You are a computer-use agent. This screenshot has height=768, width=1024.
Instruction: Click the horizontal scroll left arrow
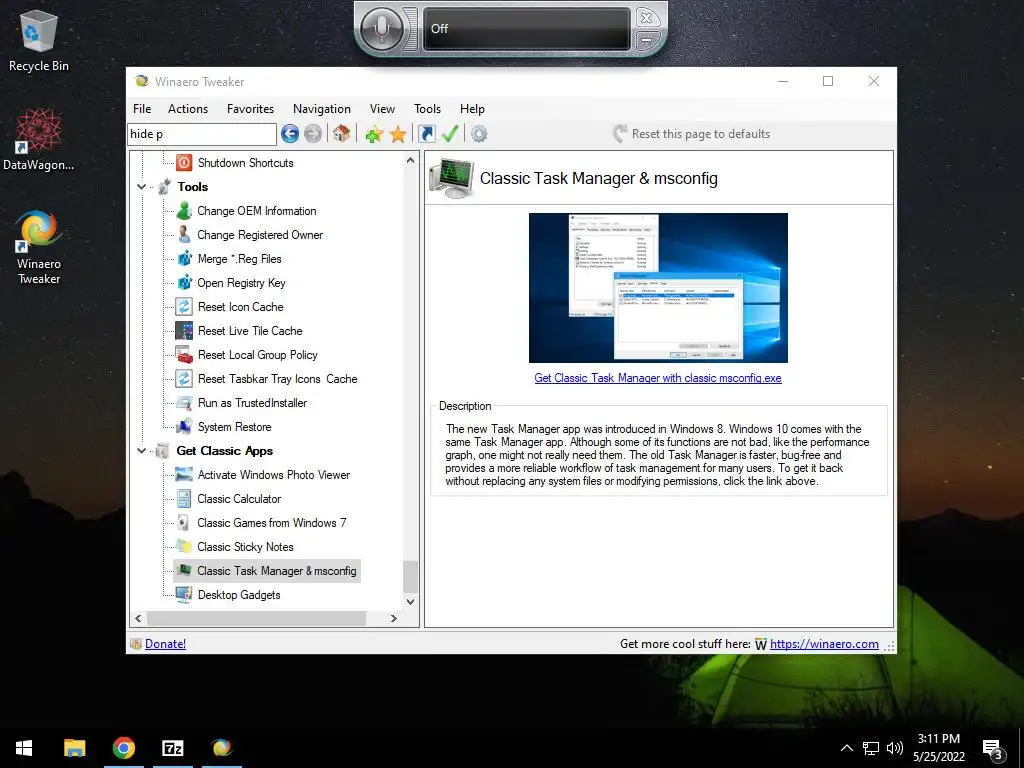138,618
